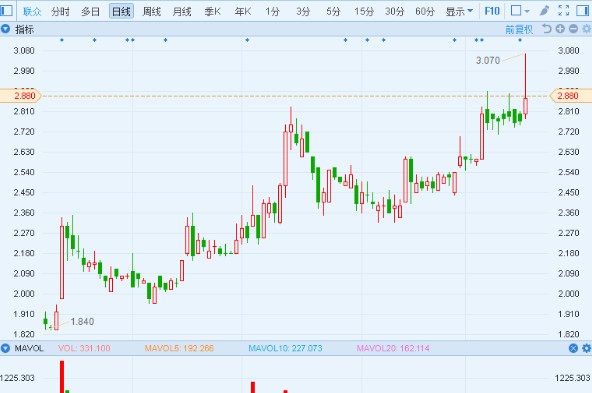This screenshot has width=592, height=393.
Task: Click the tallest red volume bar
Action: 62,377
